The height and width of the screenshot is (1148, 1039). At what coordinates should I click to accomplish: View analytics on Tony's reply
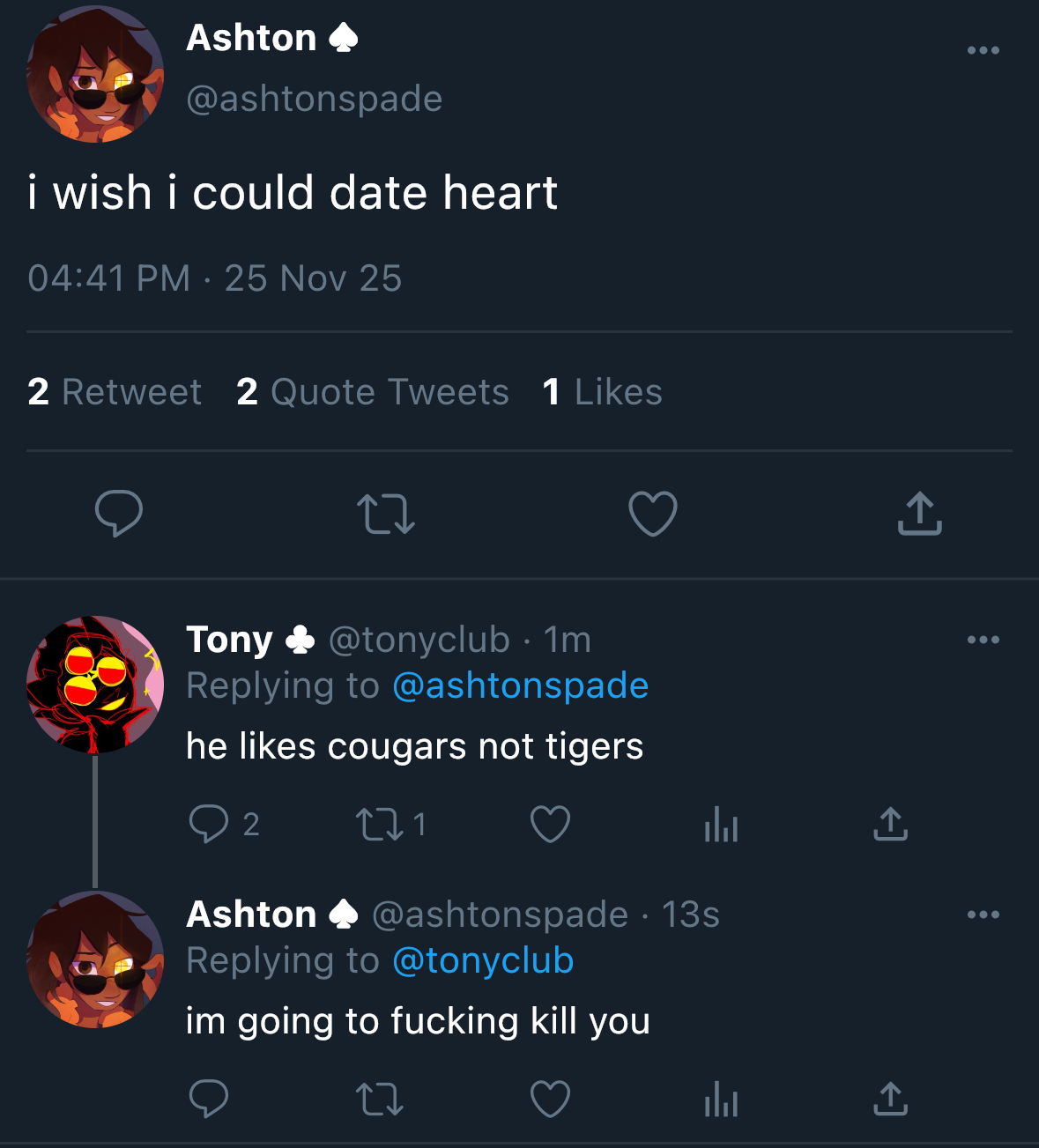point(720,826)
